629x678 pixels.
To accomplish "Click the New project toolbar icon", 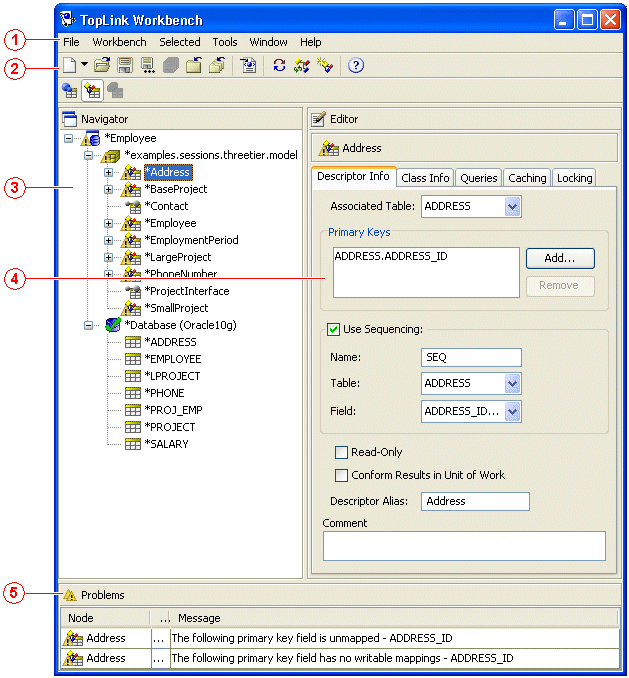I will (x=69, y=65).
